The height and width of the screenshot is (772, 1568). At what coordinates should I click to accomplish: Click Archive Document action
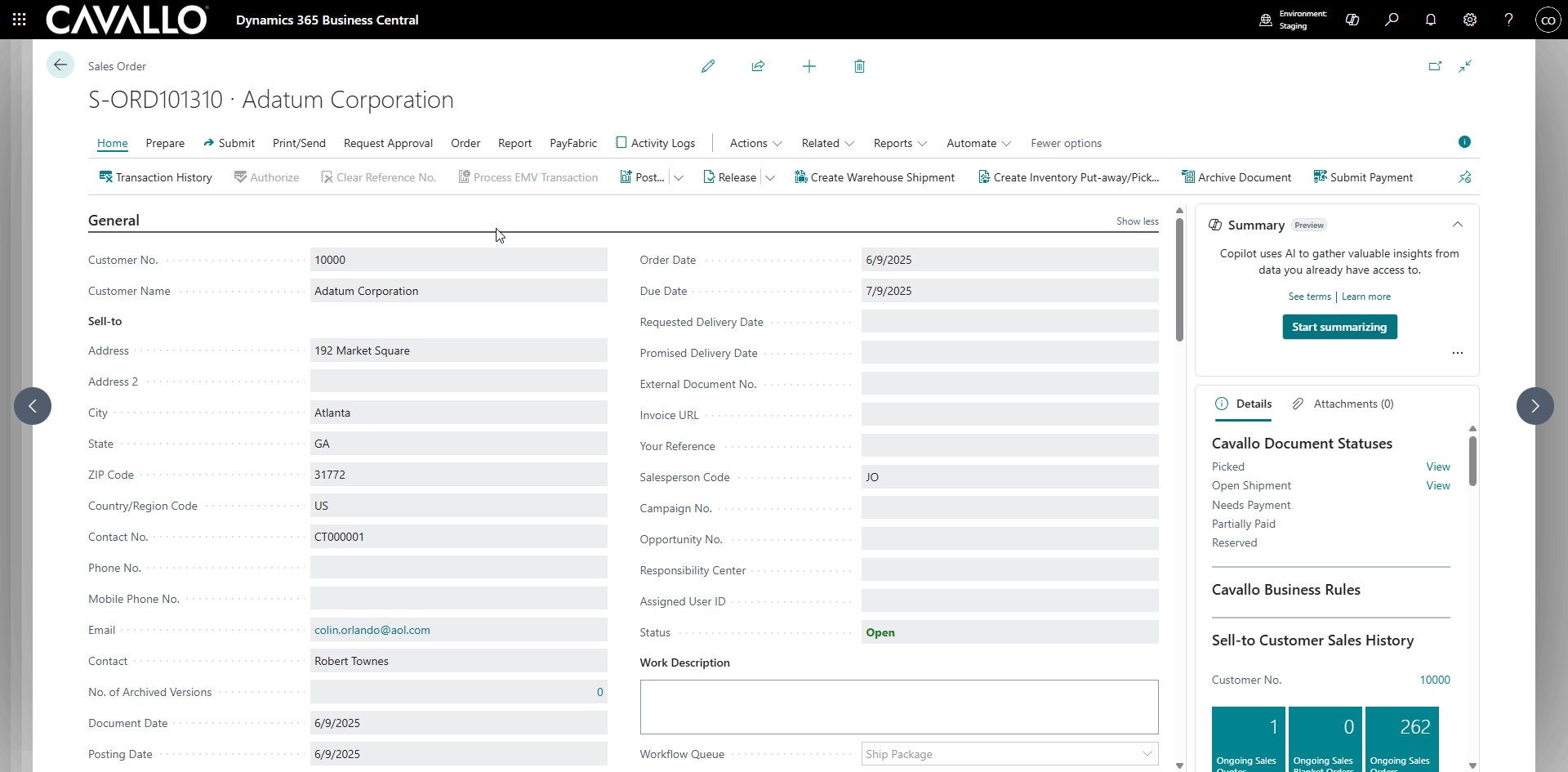1236,177
